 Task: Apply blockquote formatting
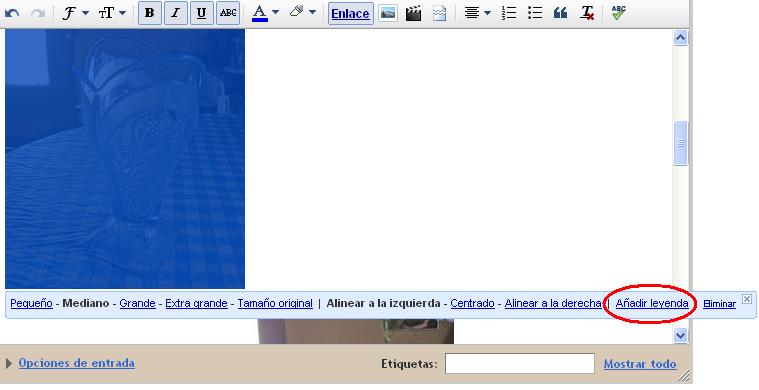[x=561, y=13]
